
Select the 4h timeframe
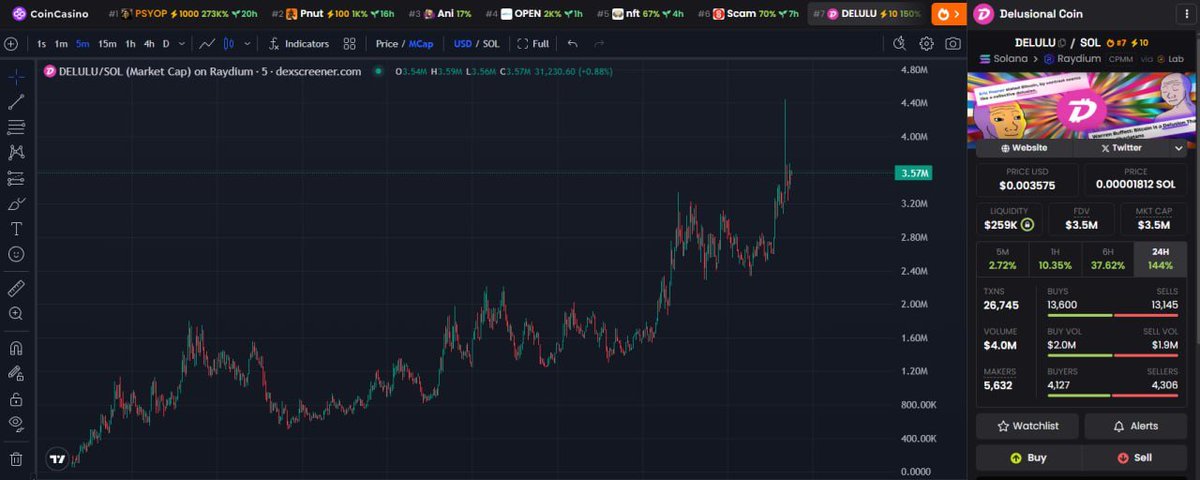point(148,44)
